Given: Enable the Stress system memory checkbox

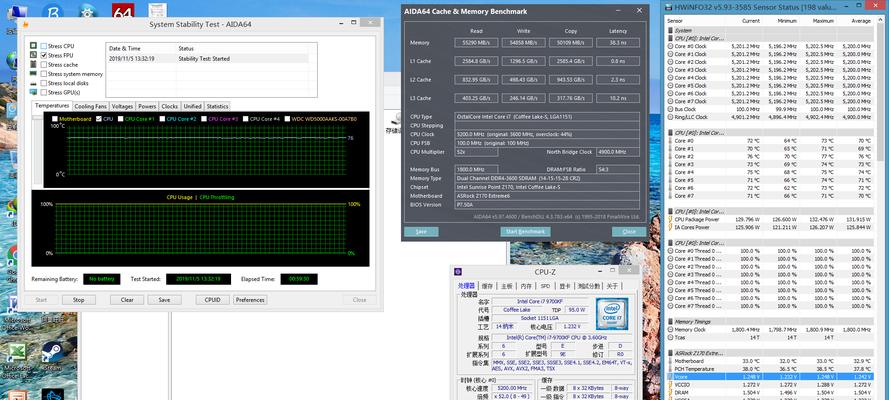Looking at the screenshot, I should pyautogui.click(x=44, y=74).
